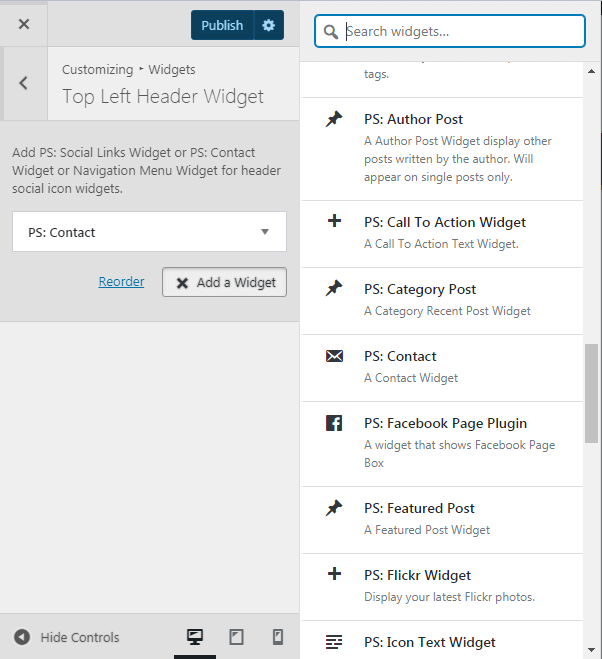Hide Controls collapse arrow

tap(22, 637)
